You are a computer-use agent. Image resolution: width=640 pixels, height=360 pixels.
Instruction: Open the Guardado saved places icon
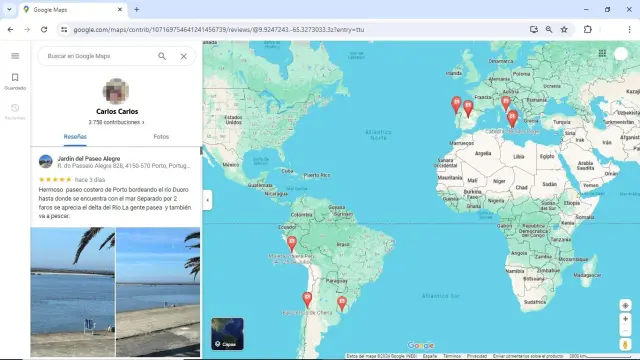click(15, 82)
